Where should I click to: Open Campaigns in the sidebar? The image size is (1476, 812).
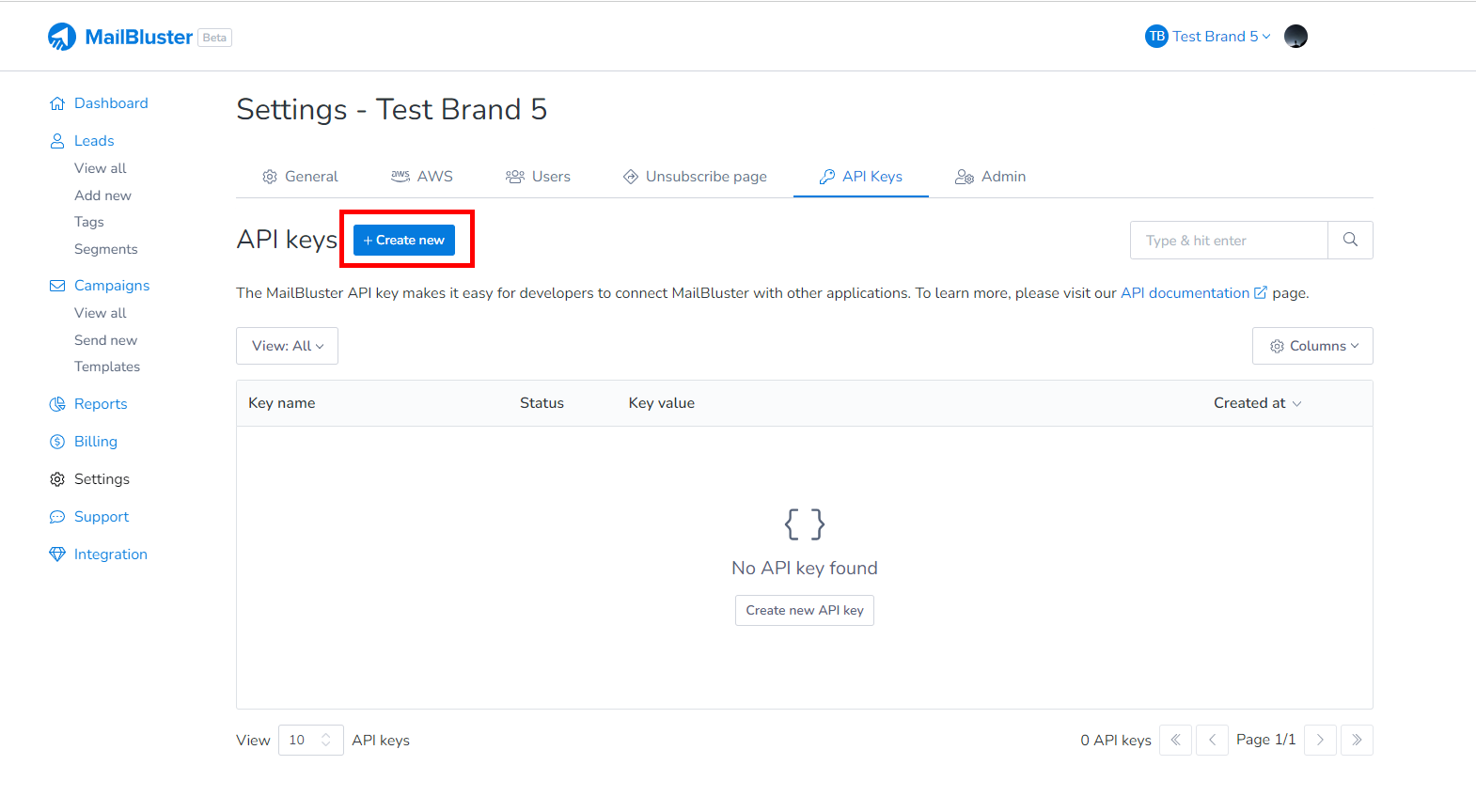click(112, 286)
